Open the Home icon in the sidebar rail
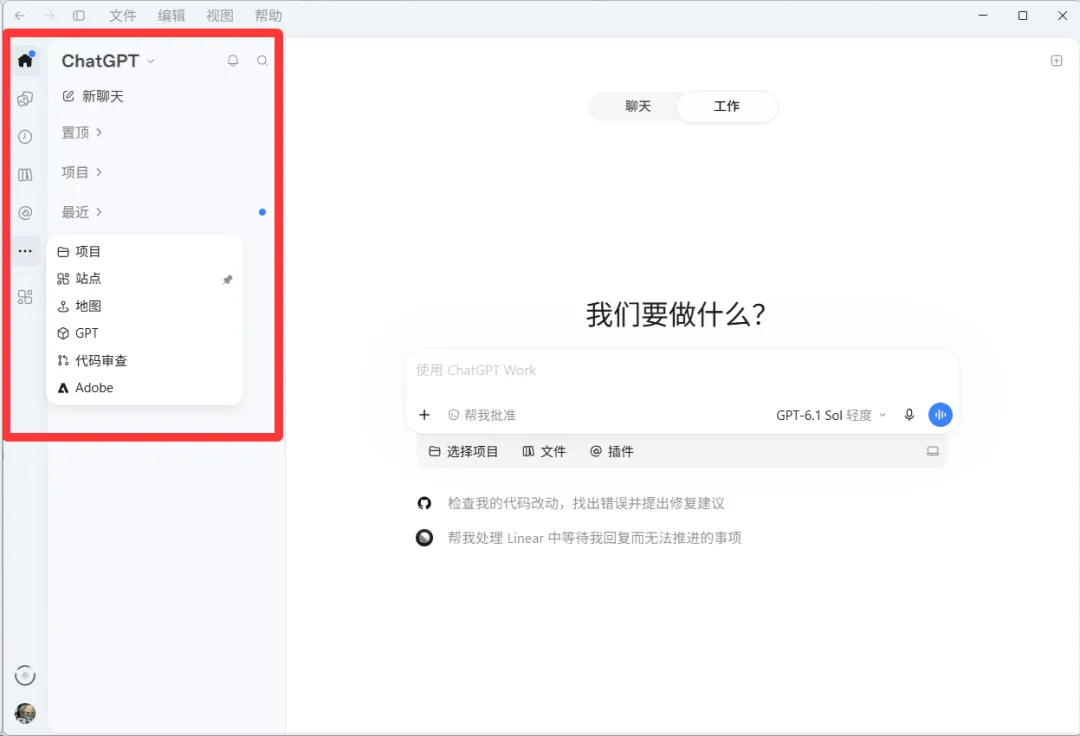The image size is (1080, 736). pos(25,61)
